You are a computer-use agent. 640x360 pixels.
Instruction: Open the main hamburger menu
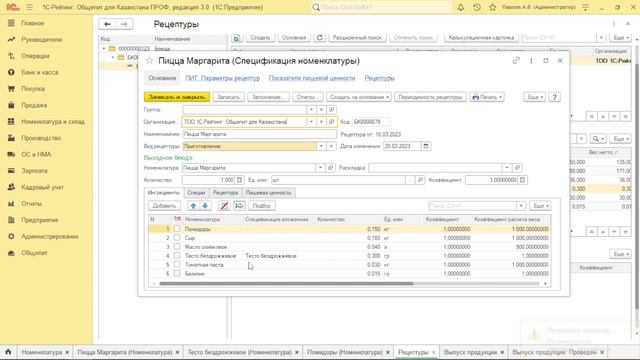click(x=29, y=7)
